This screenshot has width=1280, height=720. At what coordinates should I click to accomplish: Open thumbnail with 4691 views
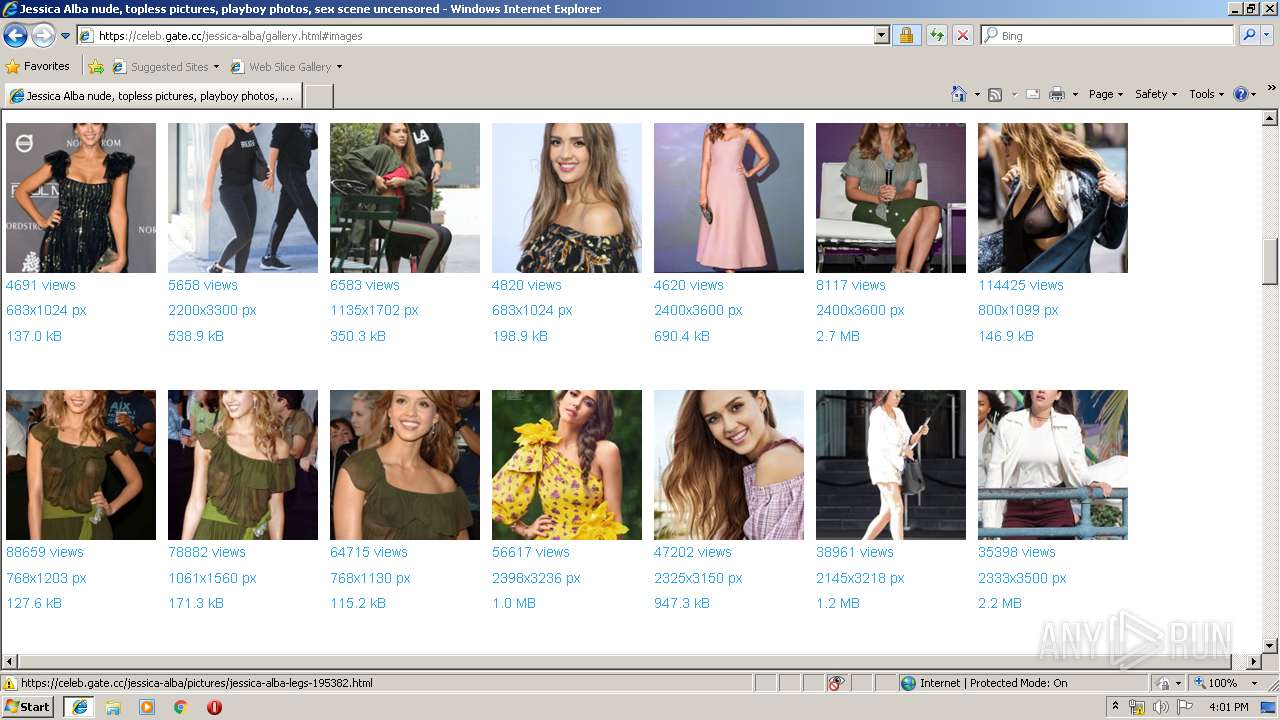tap(81, 198)
